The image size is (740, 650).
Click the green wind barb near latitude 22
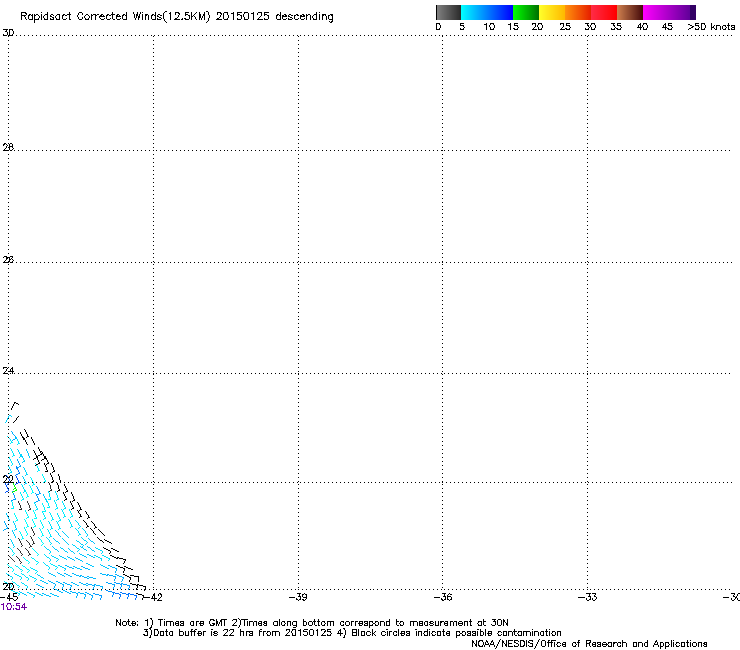15,489
